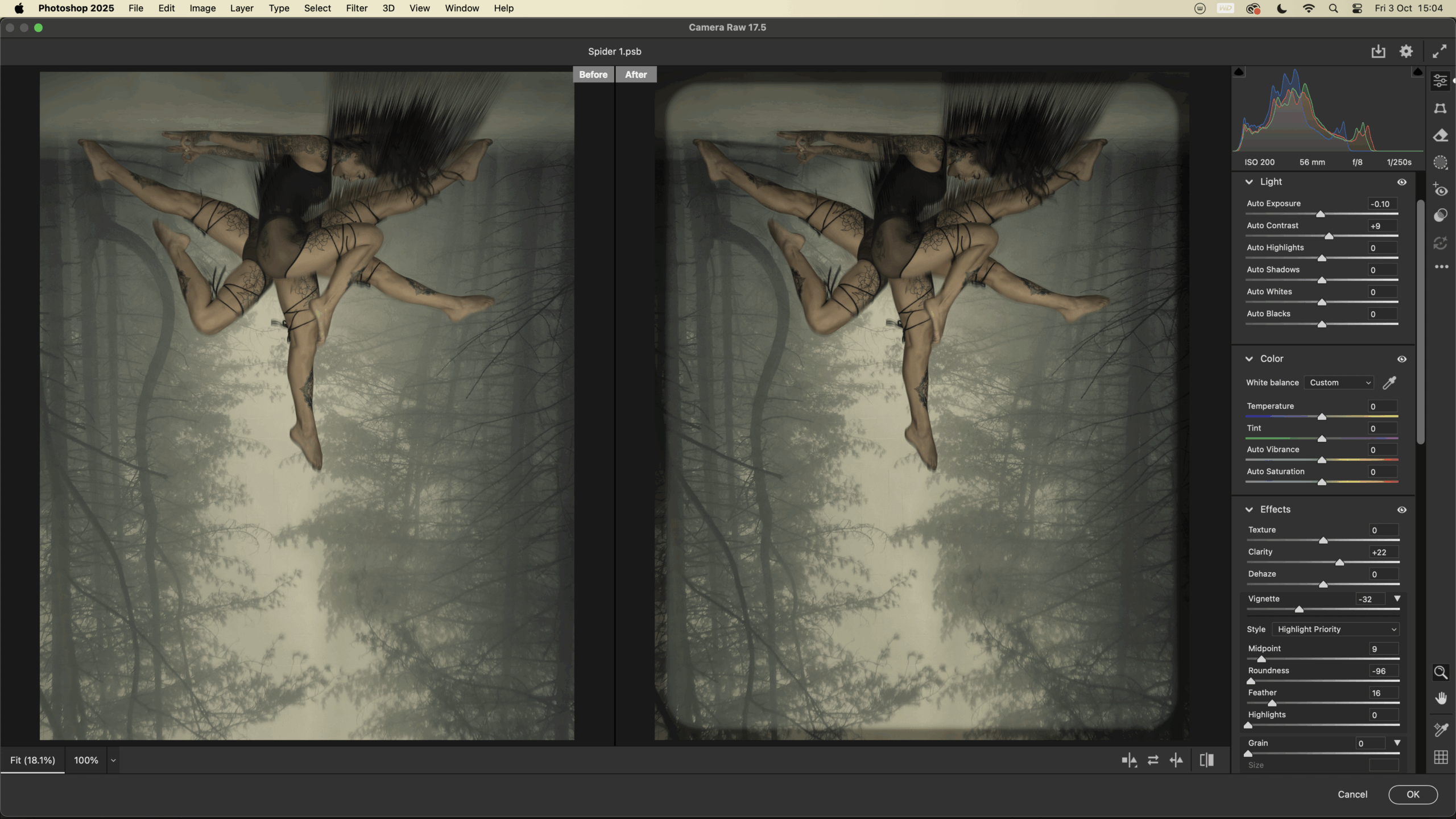Select the Crop and geometry tool

coord(1440,108)
